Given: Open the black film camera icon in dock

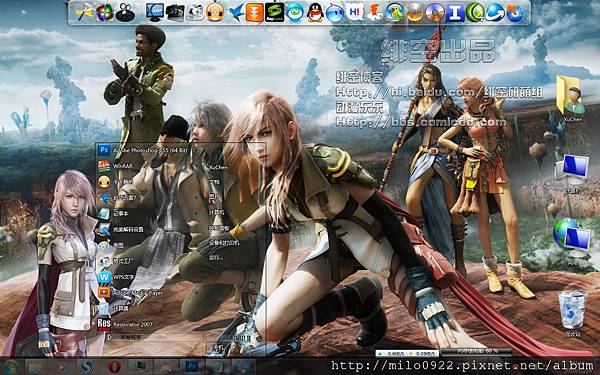Looking at the screenshot, I should (x=125, y=13).
